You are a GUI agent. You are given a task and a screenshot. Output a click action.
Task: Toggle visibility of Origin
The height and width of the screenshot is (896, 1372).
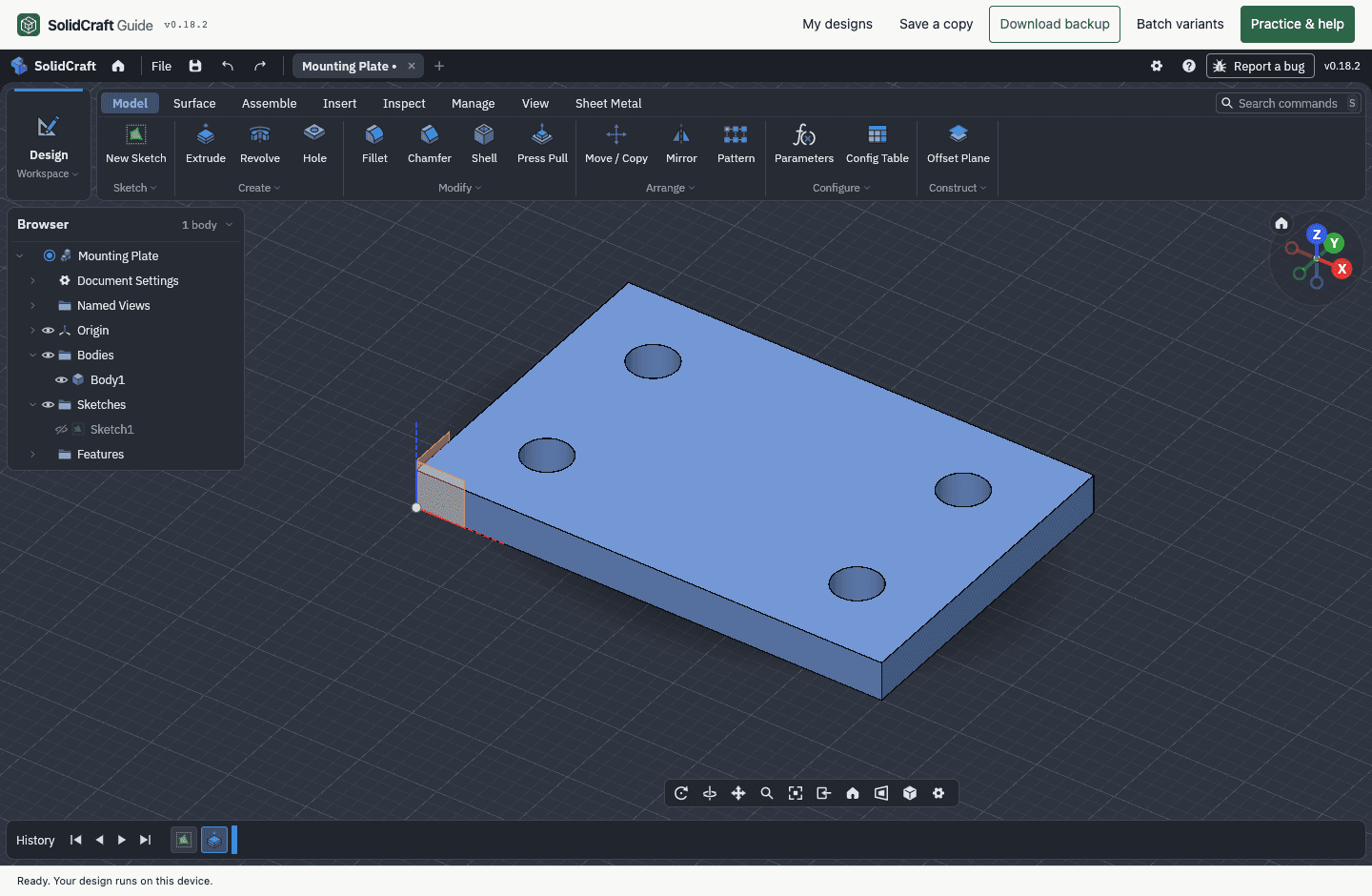coord(48,331)
